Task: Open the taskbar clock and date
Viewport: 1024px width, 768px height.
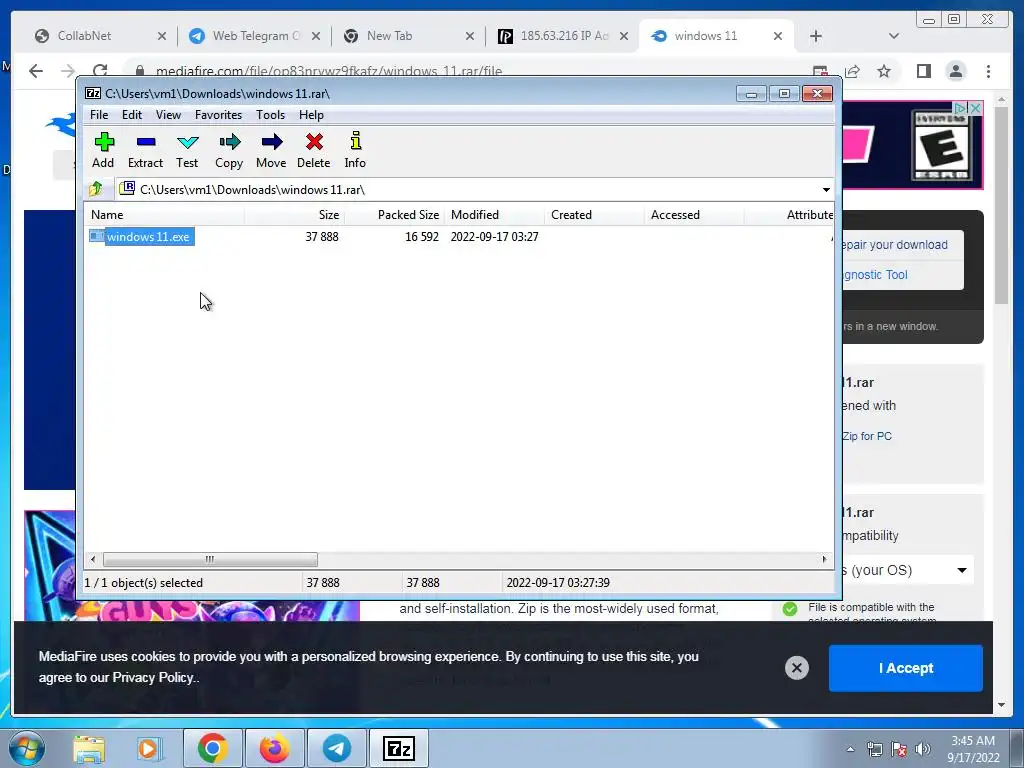Action: point(973,749)
